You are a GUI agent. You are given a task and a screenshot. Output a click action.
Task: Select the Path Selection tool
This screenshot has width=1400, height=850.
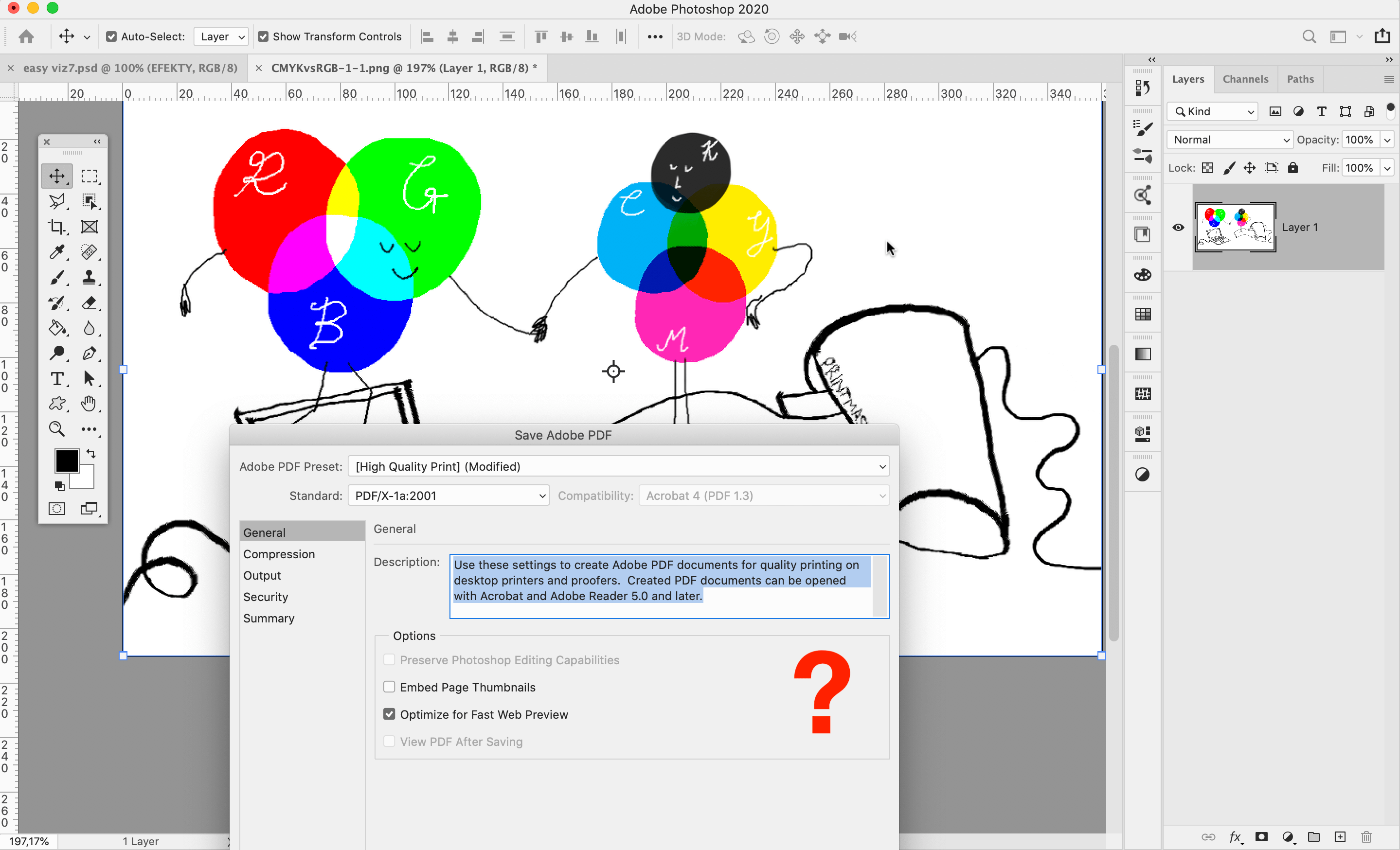pos(89,378)
